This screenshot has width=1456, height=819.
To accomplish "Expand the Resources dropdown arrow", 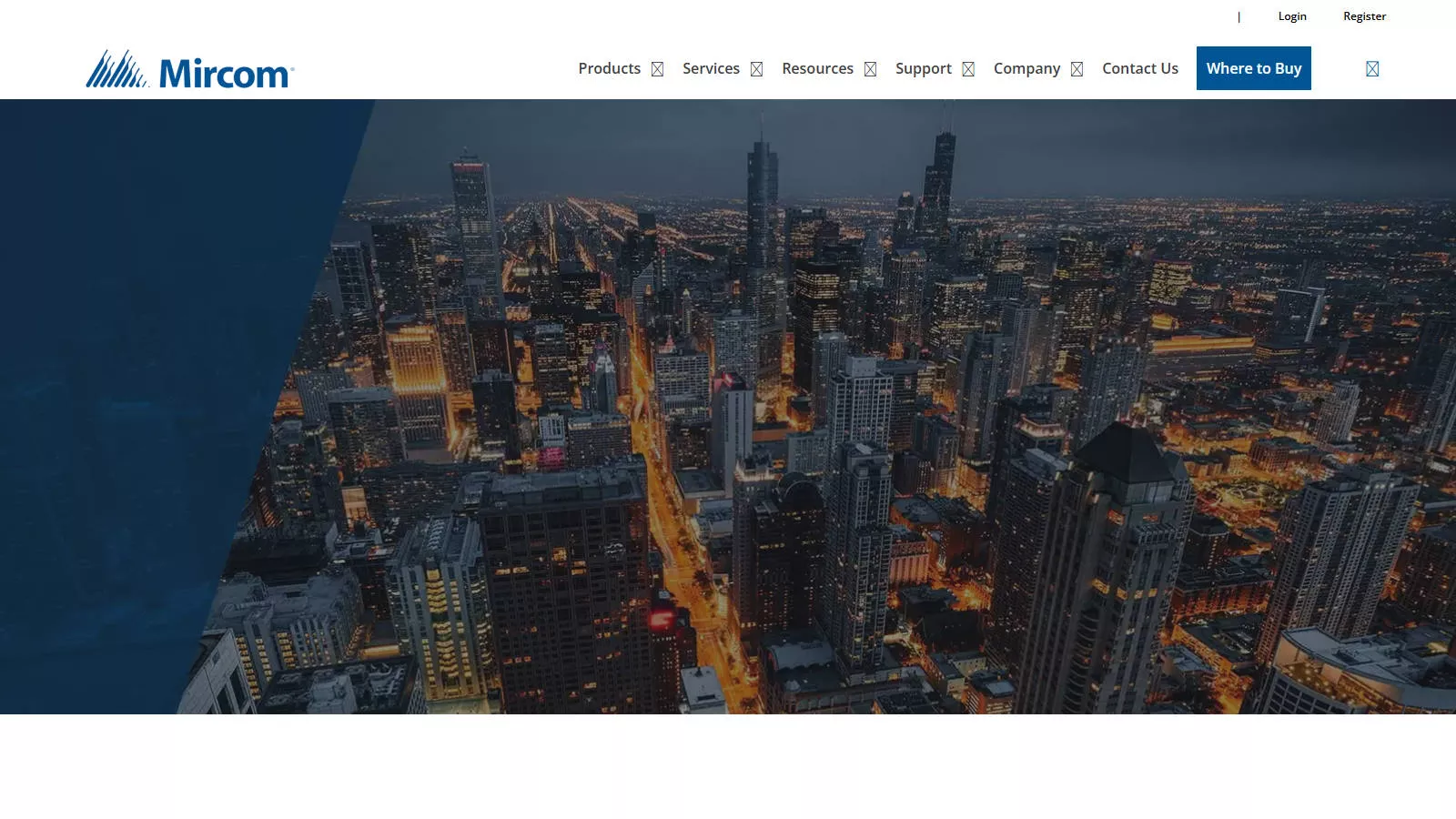I will point(870,69).
